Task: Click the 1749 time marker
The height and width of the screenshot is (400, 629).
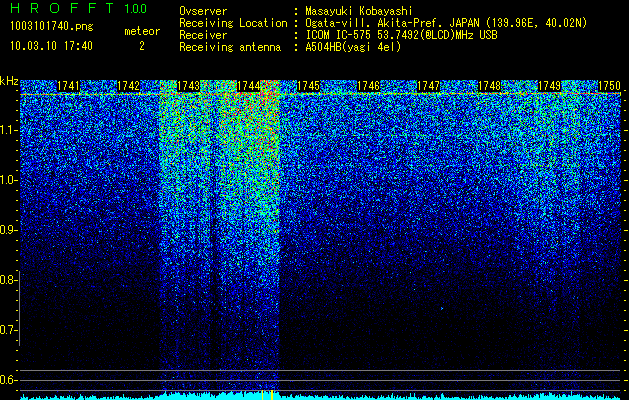Action: pyautogui.click(x=549, y=86)
